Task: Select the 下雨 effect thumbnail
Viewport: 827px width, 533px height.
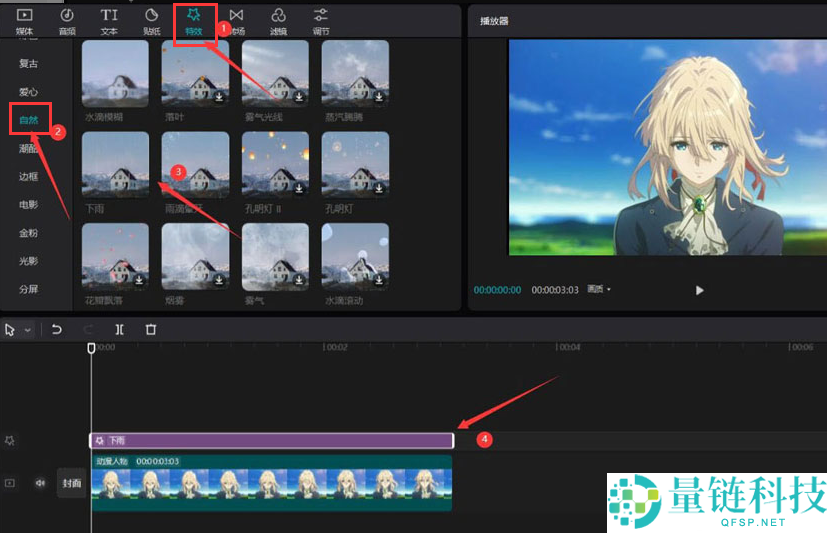Action: coord(115,164)
